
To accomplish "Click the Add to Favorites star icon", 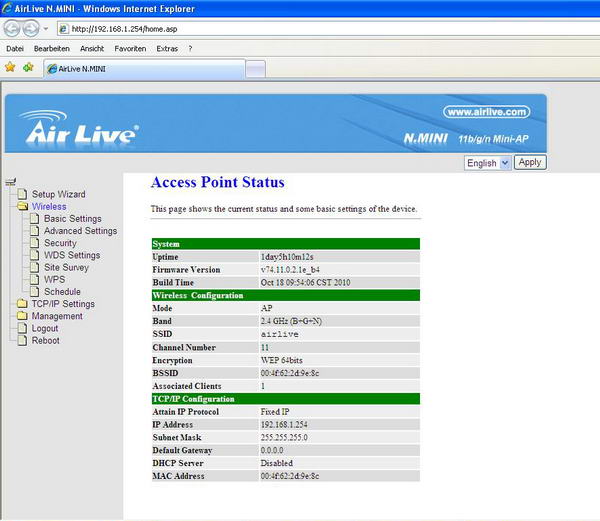I will (x=28, y=68).
